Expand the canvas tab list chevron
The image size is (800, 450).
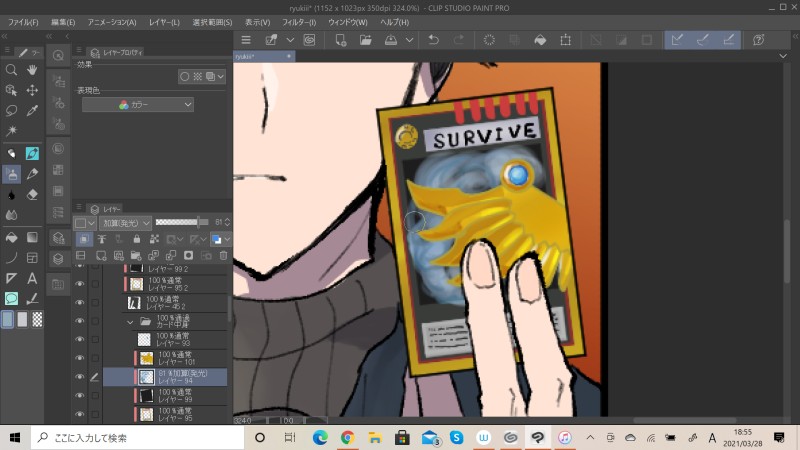(x=783, y=56)
